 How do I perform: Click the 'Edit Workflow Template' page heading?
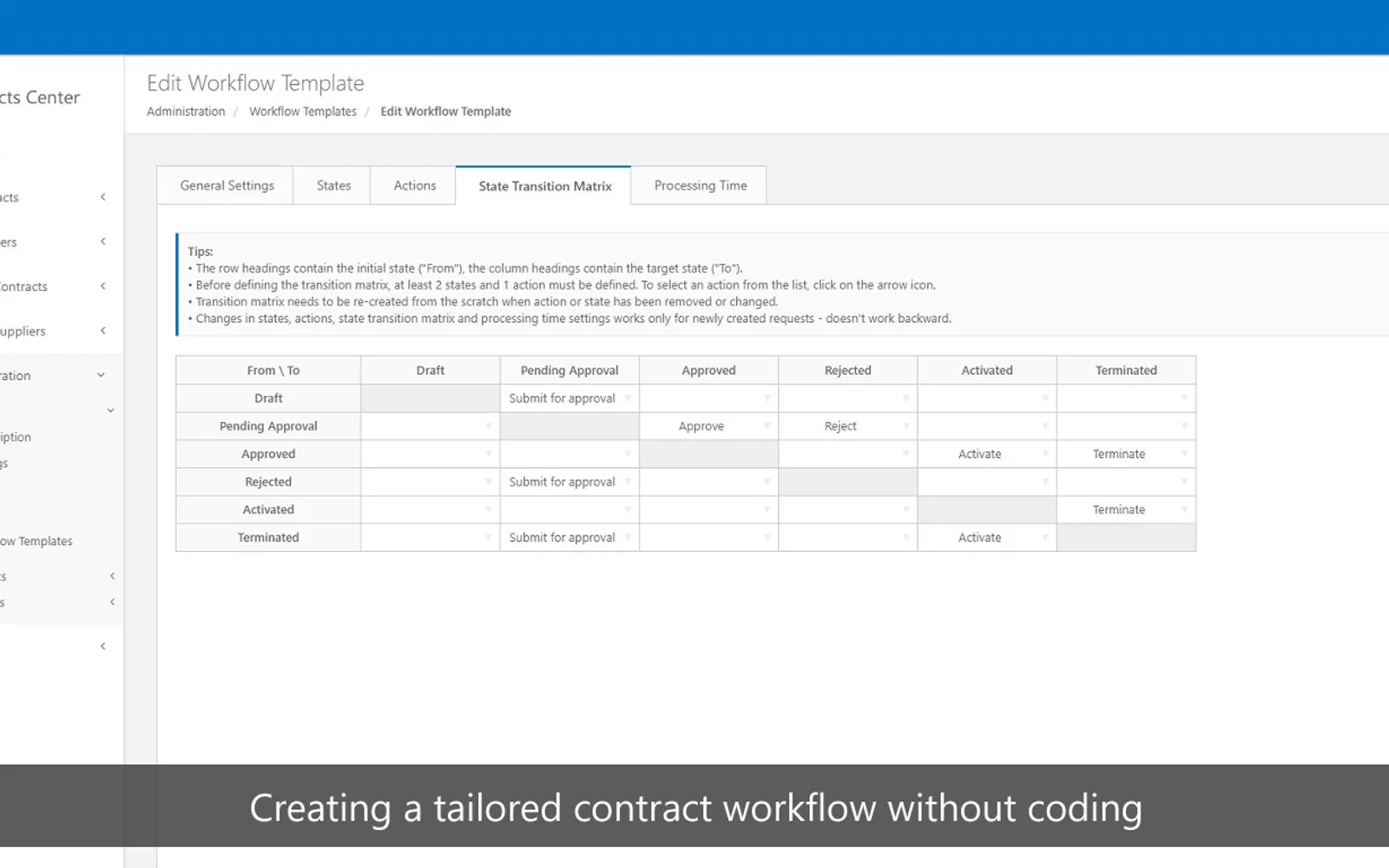(255, 83)
